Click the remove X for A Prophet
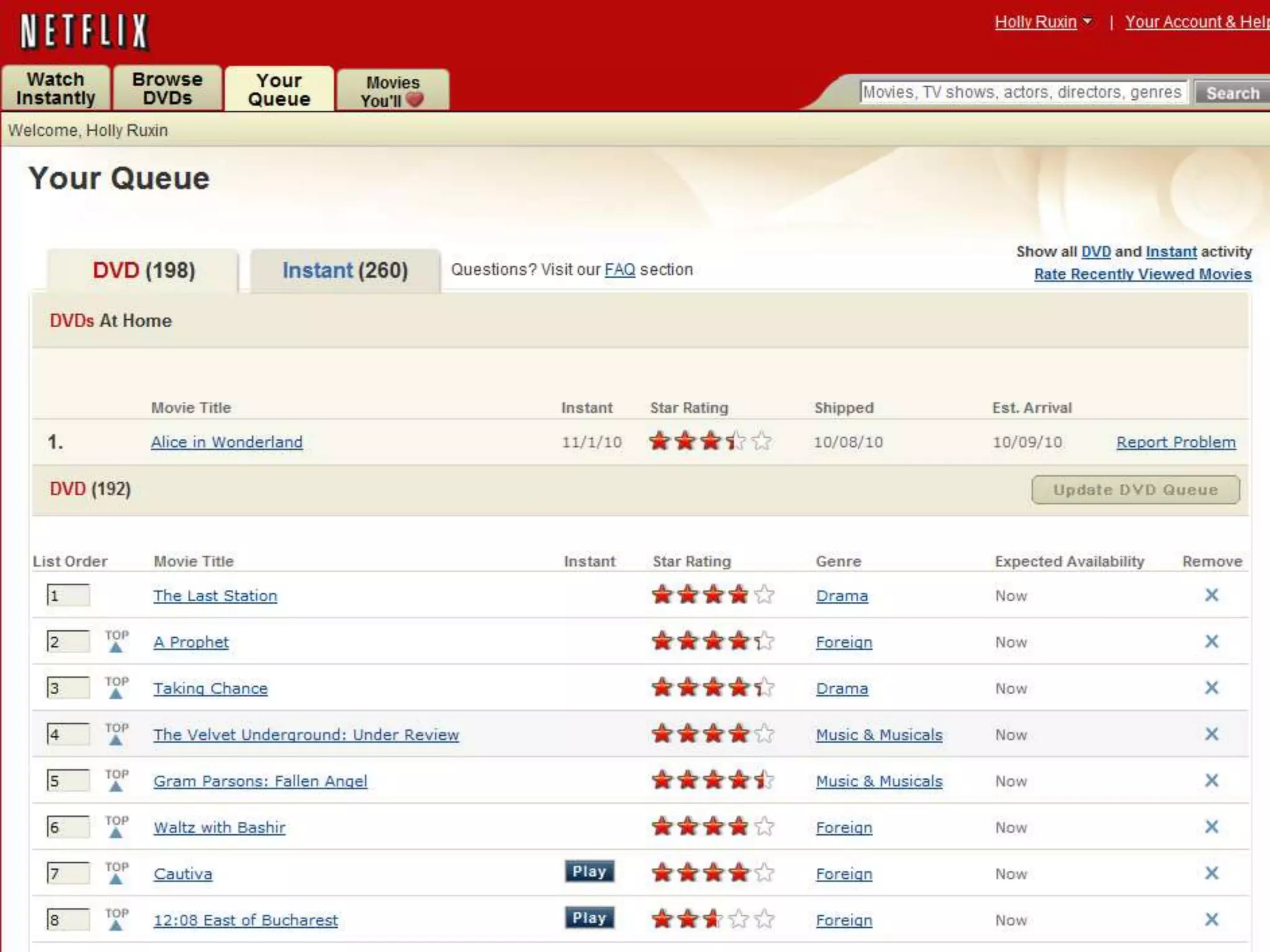 click(1211, 641)
